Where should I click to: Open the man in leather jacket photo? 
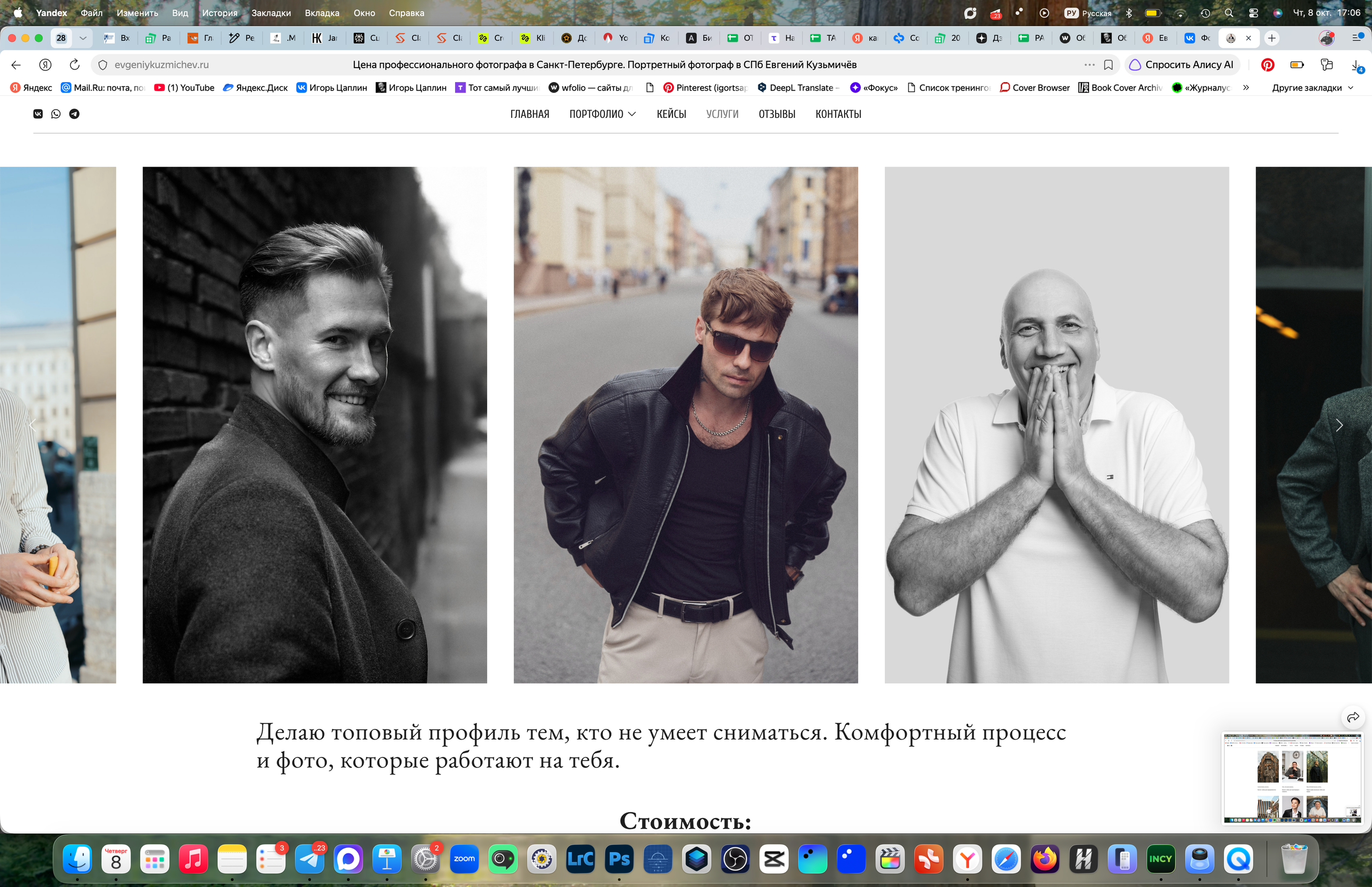tap(685, 425)
